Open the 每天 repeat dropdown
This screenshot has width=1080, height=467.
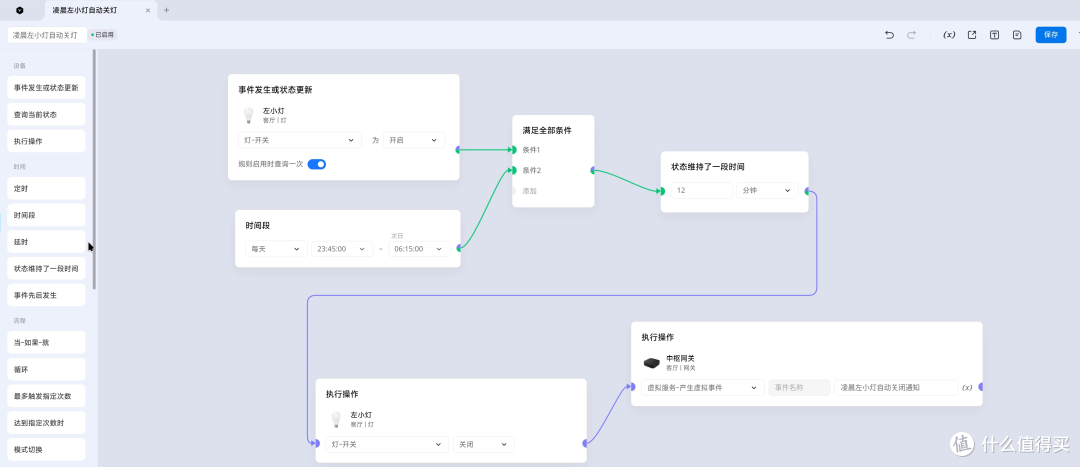coord(276,249)
